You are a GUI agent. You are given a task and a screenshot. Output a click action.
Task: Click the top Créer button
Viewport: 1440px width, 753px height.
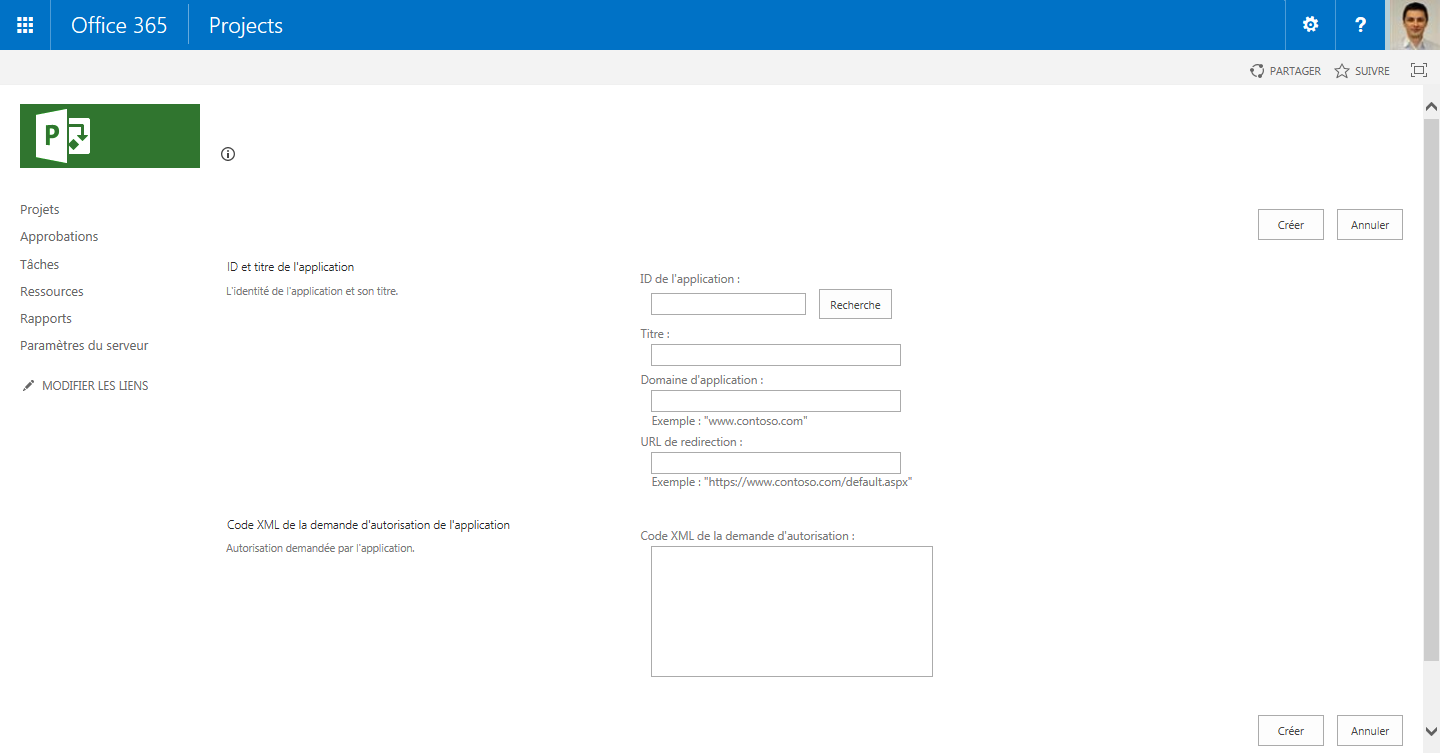point(1290,225)
